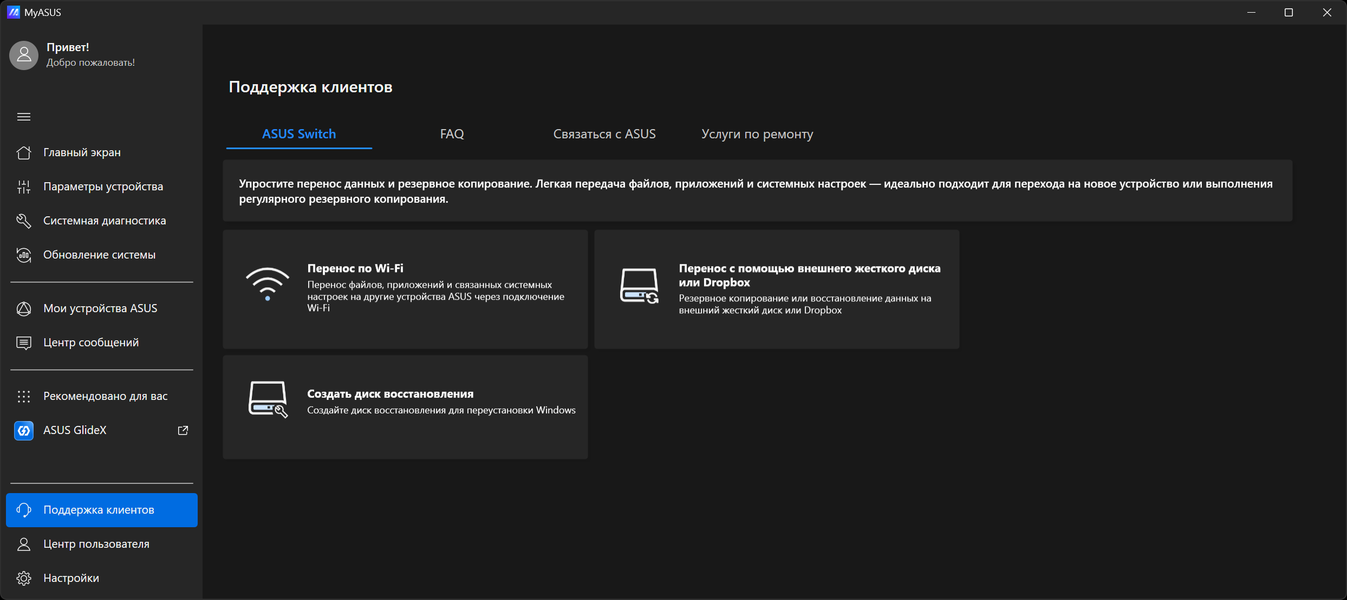
Task: Click the Системная диагностика wrench icon
Action: (24, 221)
